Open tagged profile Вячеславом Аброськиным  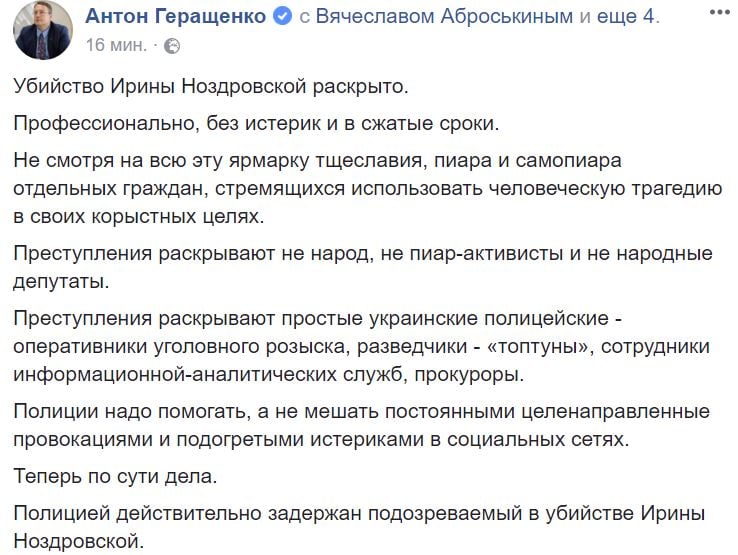pyautogui.click(x=444, y=16)
